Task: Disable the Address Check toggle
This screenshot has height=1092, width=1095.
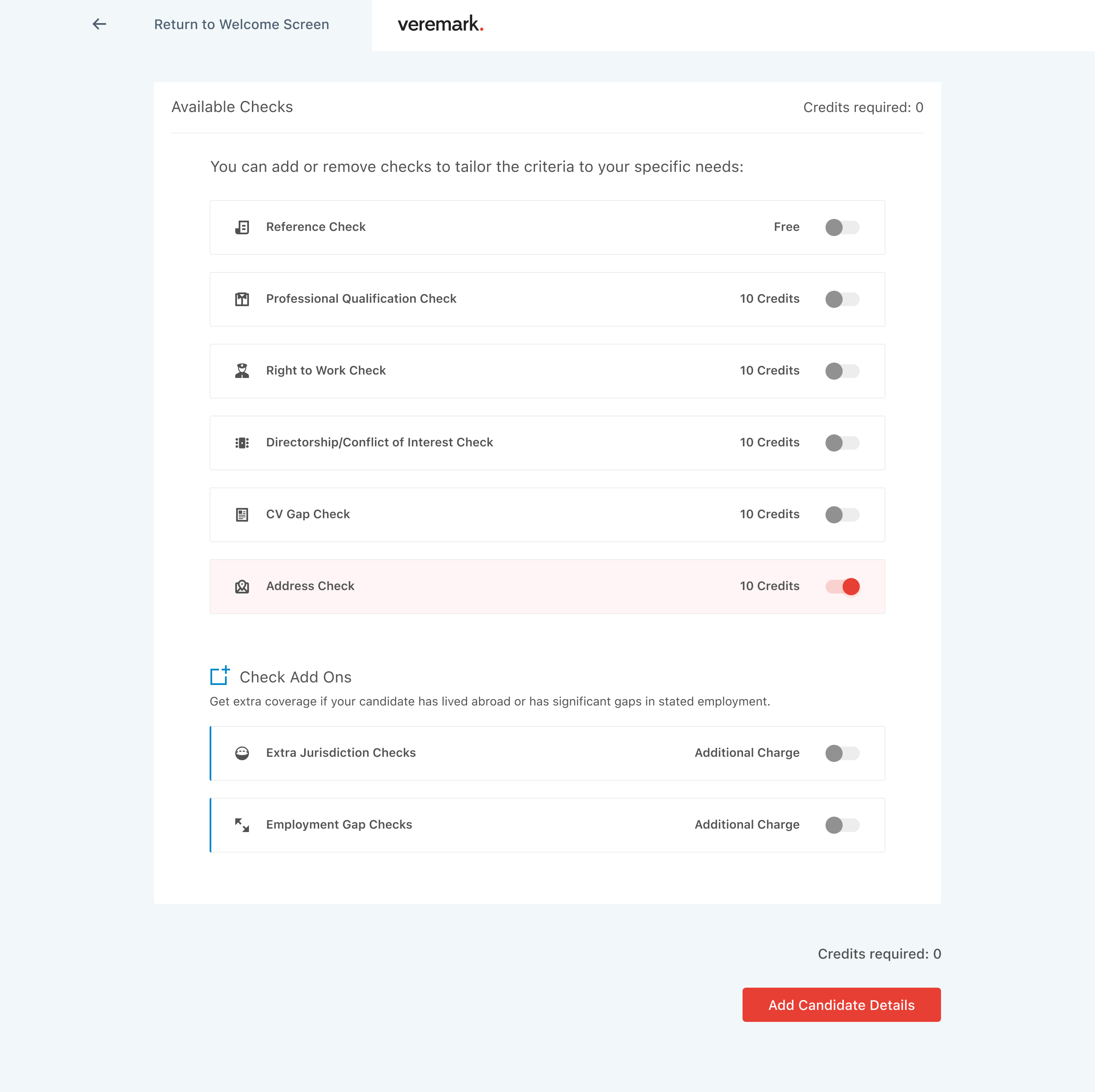Action: click(x=842, y=587)
